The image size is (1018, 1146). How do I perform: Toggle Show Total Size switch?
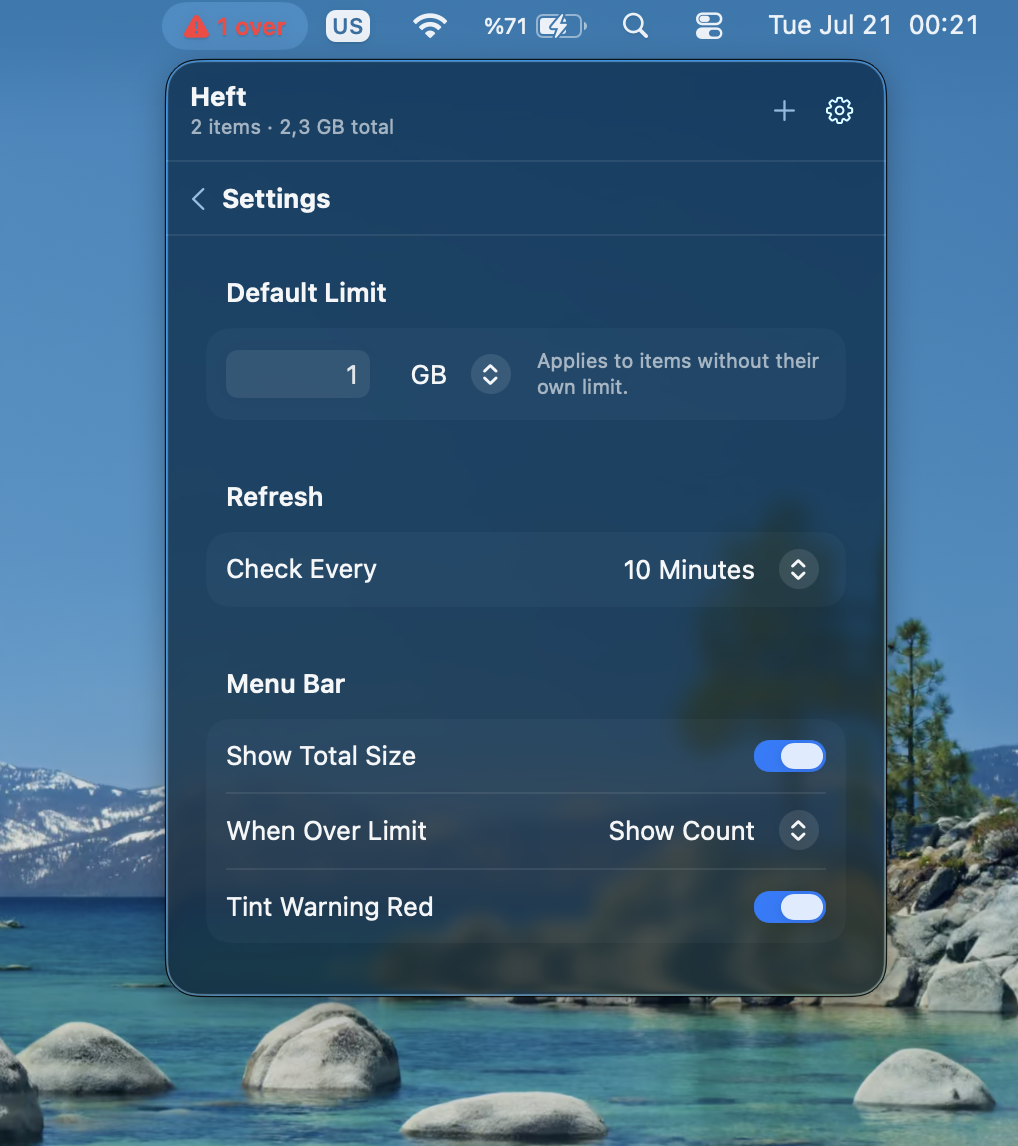pyautogui.click(x=789, y=756)
